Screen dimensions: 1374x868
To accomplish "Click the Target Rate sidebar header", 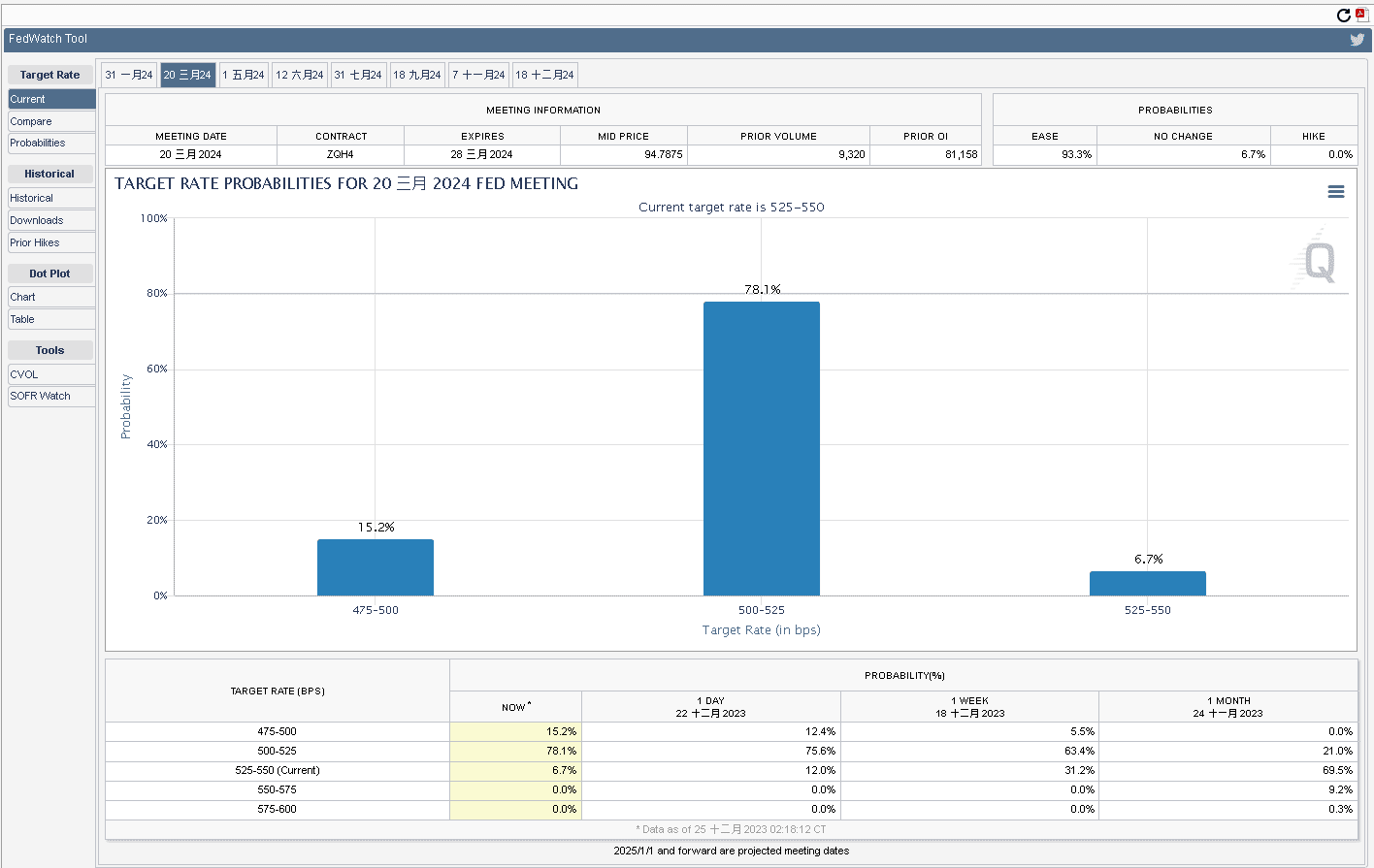I will click(50, 75).
